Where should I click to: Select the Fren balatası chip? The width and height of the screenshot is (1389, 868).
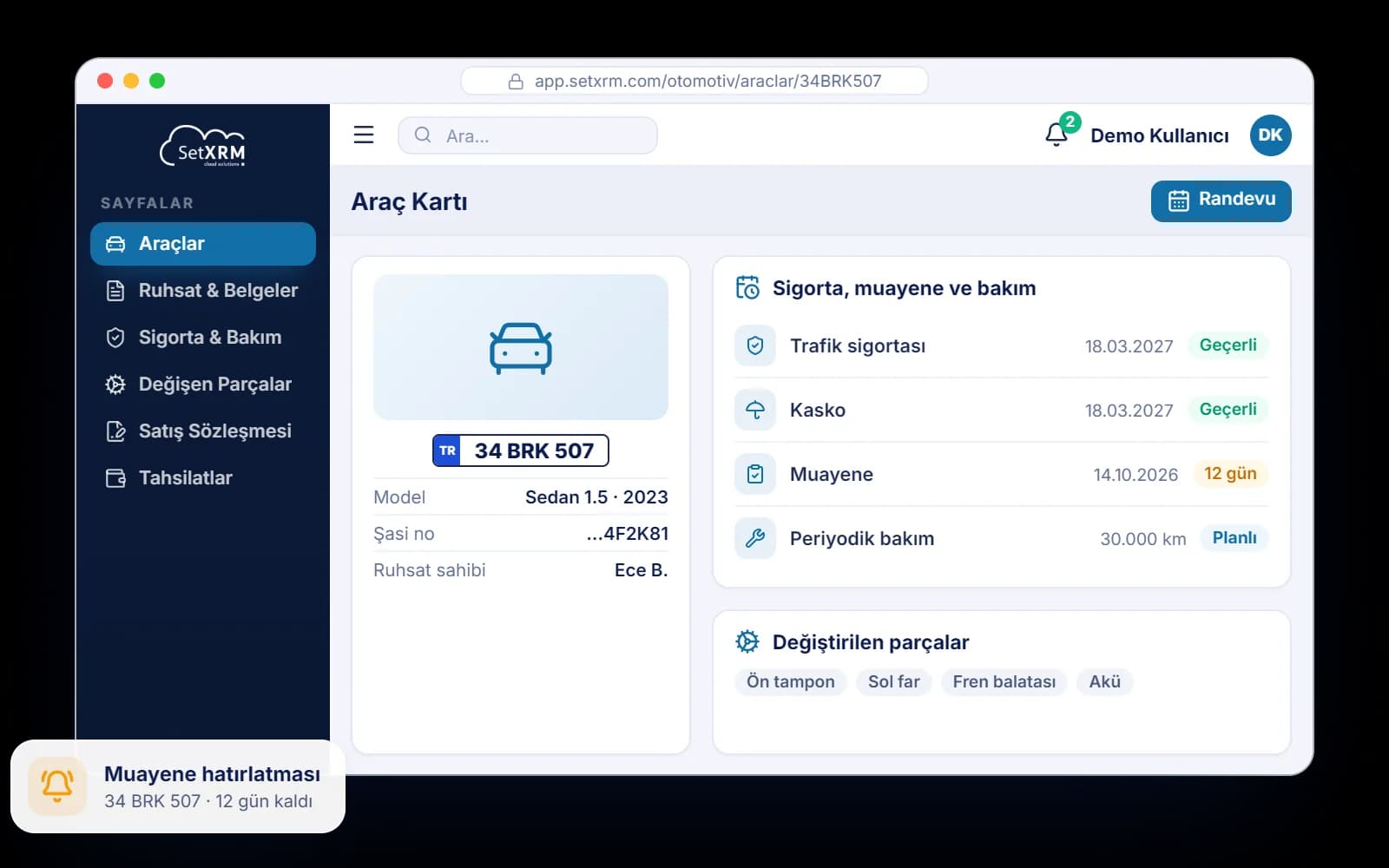click(1004, 681)
